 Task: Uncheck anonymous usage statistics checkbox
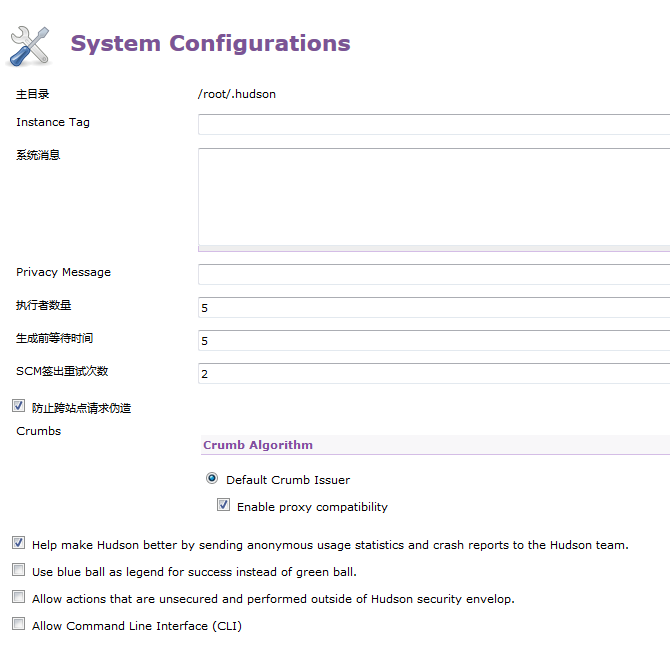(x=18, y=543)
